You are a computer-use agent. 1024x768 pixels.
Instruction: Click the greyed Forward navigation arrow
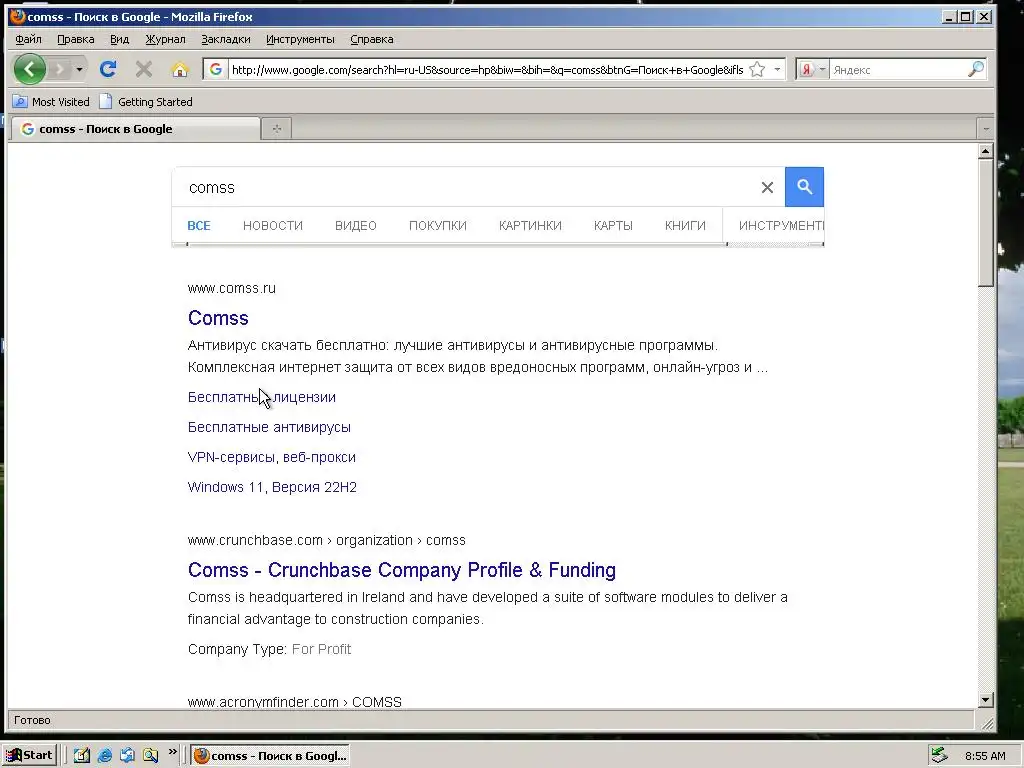pyautogui.click(x=59, y=69)
